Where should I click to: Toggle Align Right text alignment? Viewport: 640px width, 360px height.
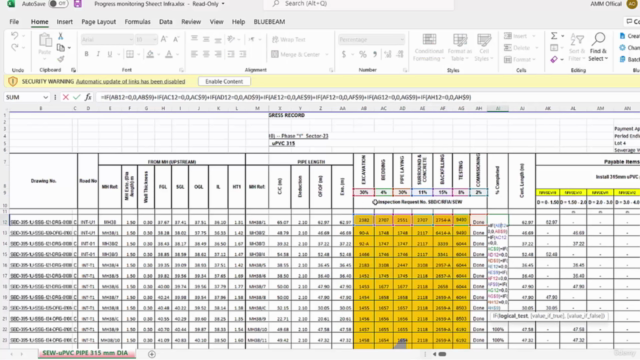click(x=218, y=54)
